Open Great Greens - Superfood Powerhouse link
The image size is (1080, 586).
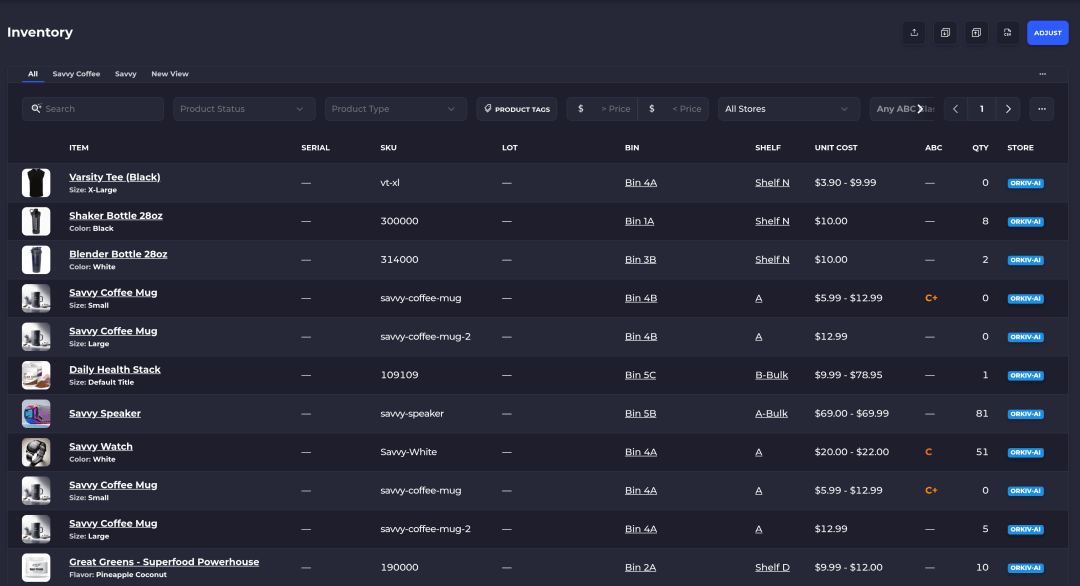164,562
